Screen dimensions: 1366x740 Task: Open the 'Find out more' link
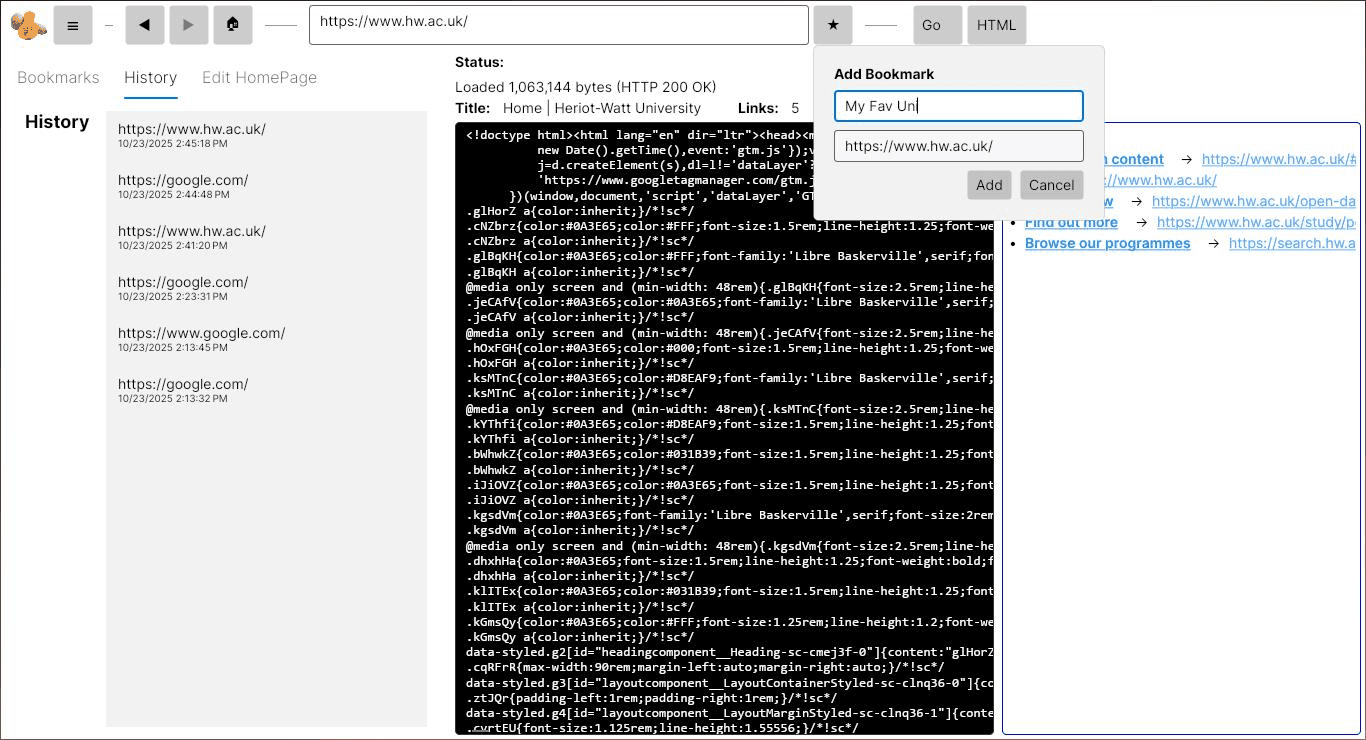tap(1071, 222)
